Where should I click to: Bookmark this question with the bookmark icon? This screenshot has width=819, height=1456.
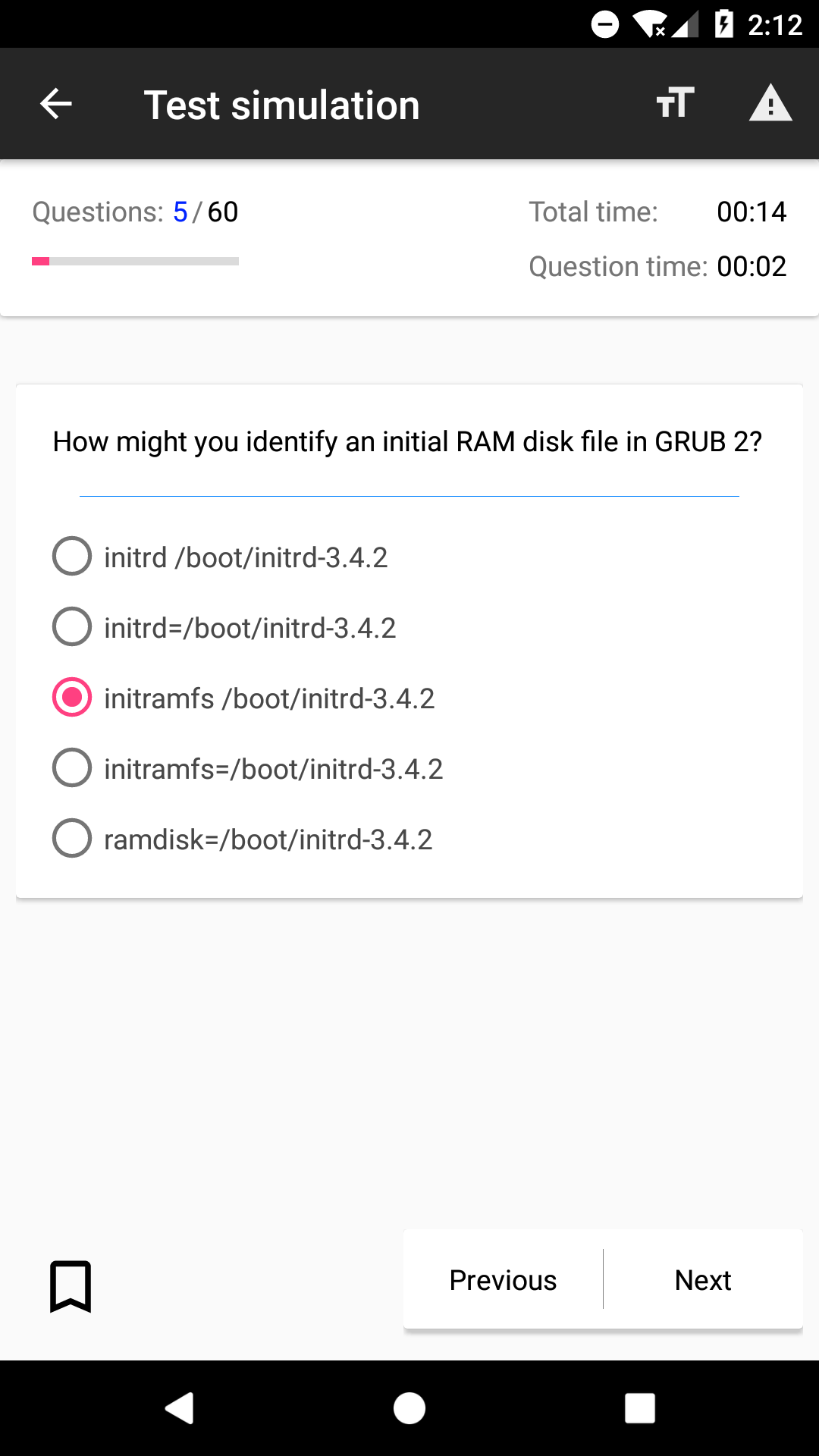coord(71,1286)
